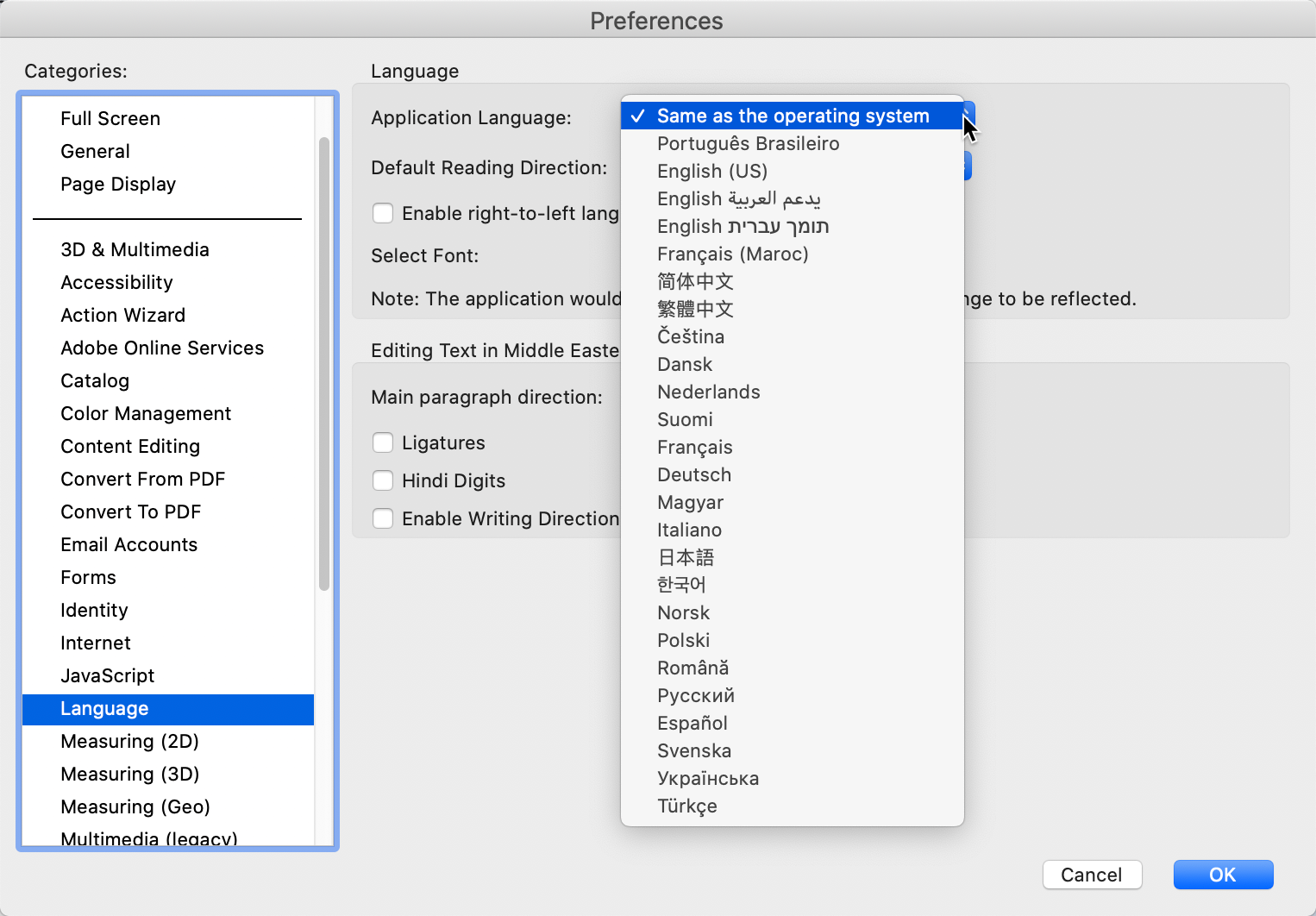
Task: Select Português Brasileiro language option
Action: [x=747, y=143]
